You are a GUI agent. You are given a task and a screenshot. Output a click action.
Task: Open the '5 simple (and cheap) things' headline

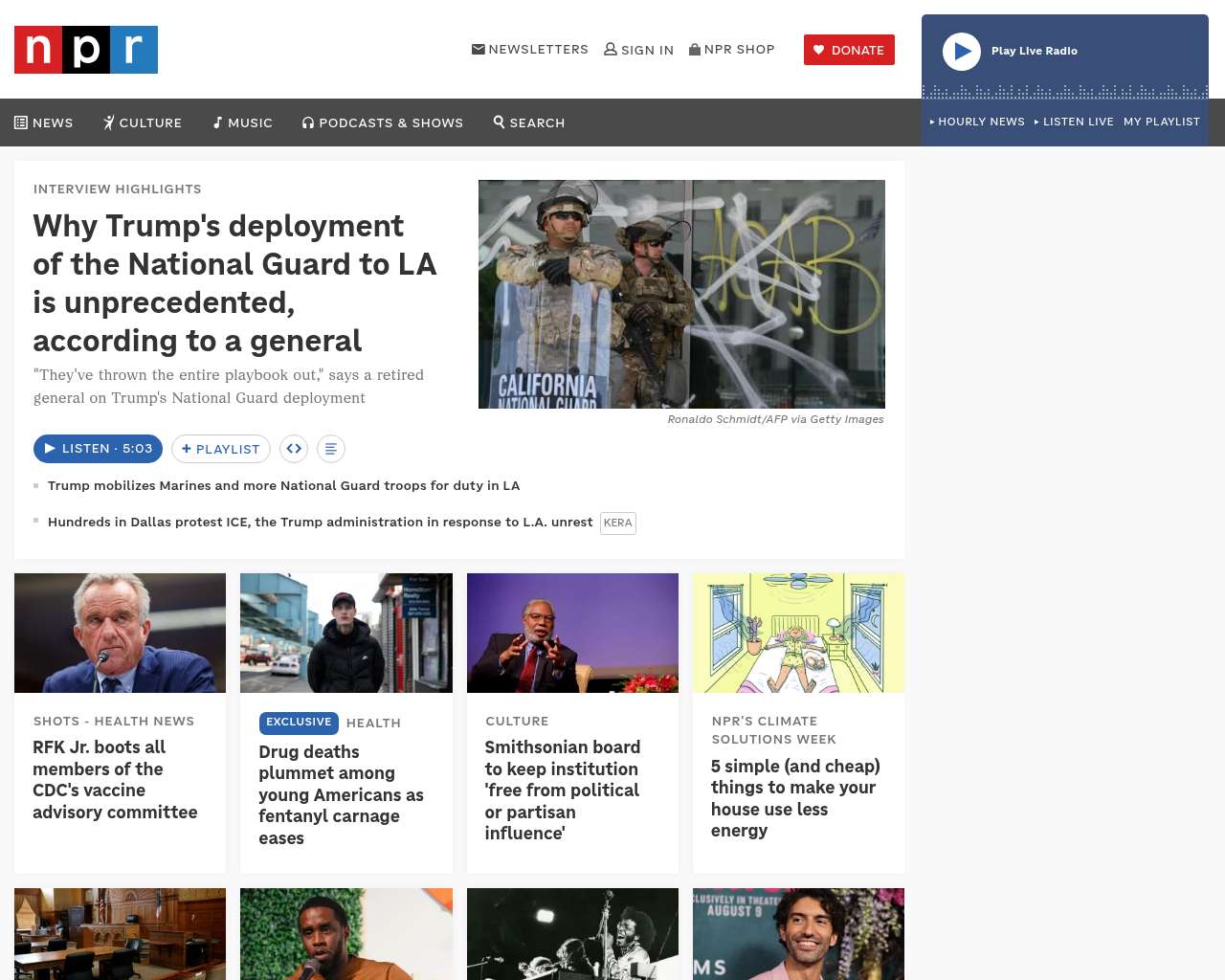tap(795, 798)
